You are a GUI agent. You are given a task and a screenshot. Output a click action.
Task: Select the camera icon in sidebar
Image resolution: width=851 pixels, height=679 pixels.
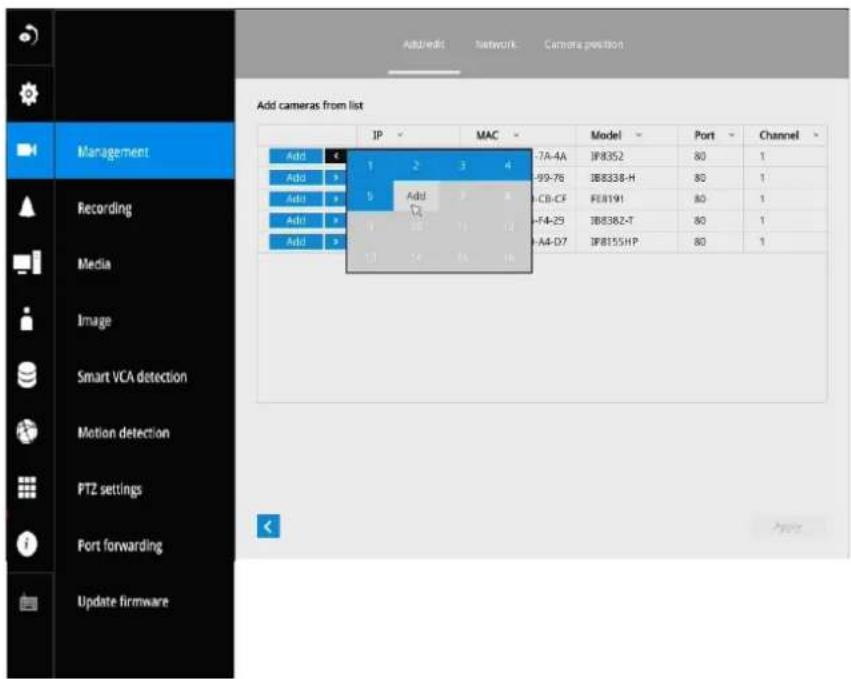click(x=27, y=150)
